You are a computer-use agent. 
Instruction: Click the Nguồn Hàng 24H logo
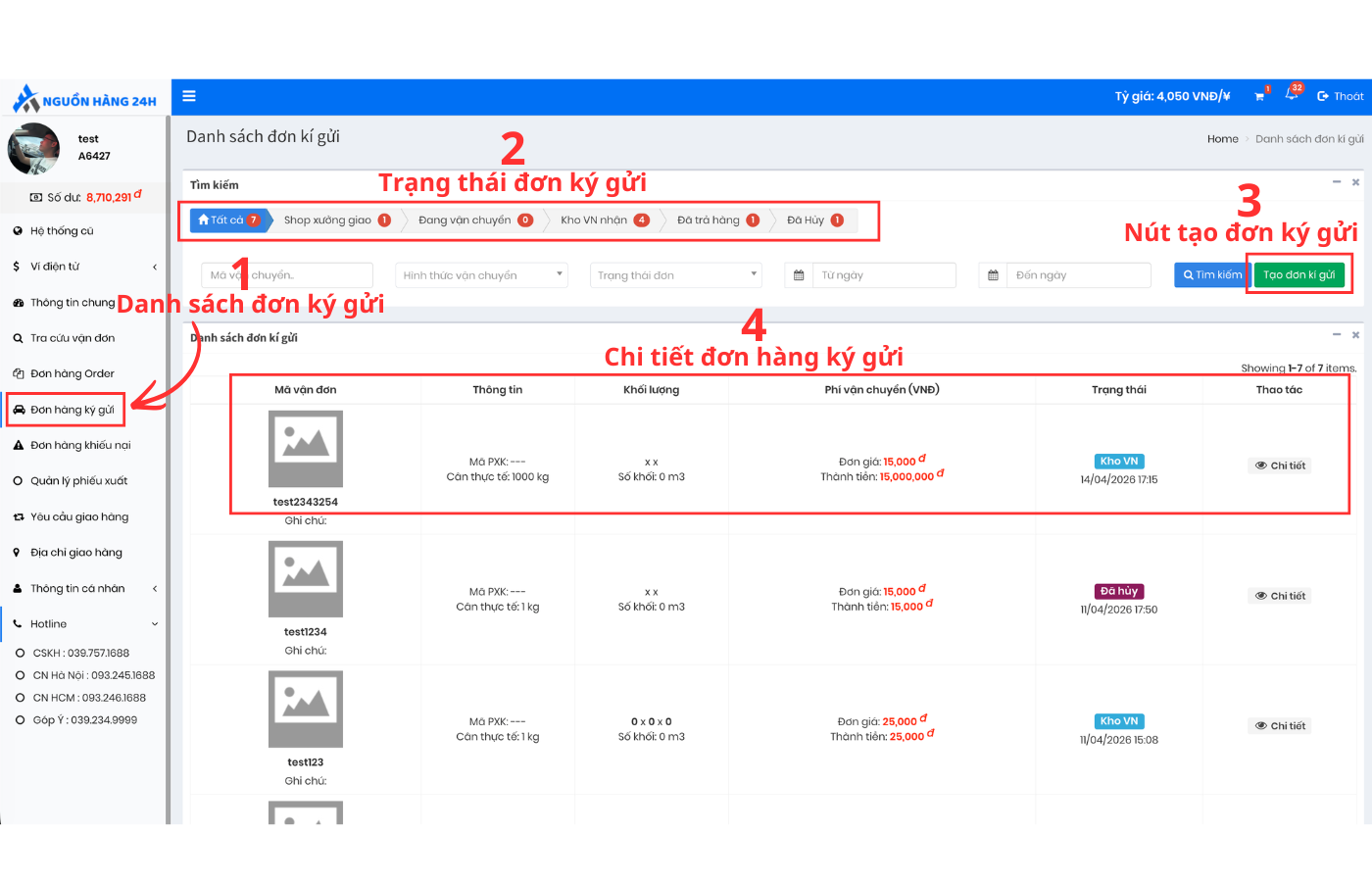click(84, 99)
